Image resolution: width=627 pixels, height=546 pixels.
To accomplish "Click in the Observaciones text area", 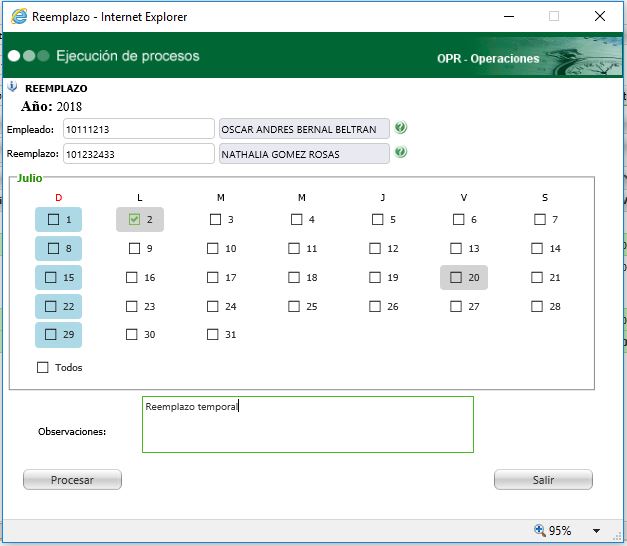I will (308, 424).
